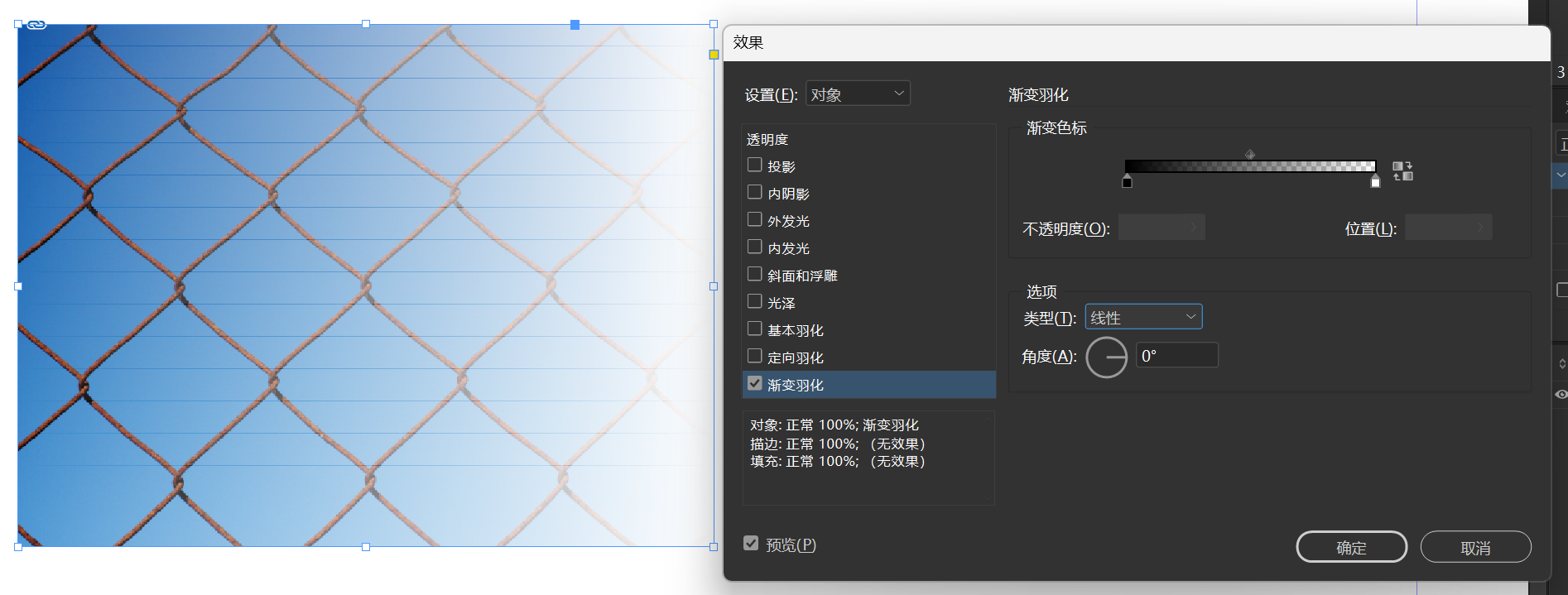The width and height of the screenshot is (1568, 595).
Task: Select the 定向羽化 effect label
Action: (x=795, y=357)
